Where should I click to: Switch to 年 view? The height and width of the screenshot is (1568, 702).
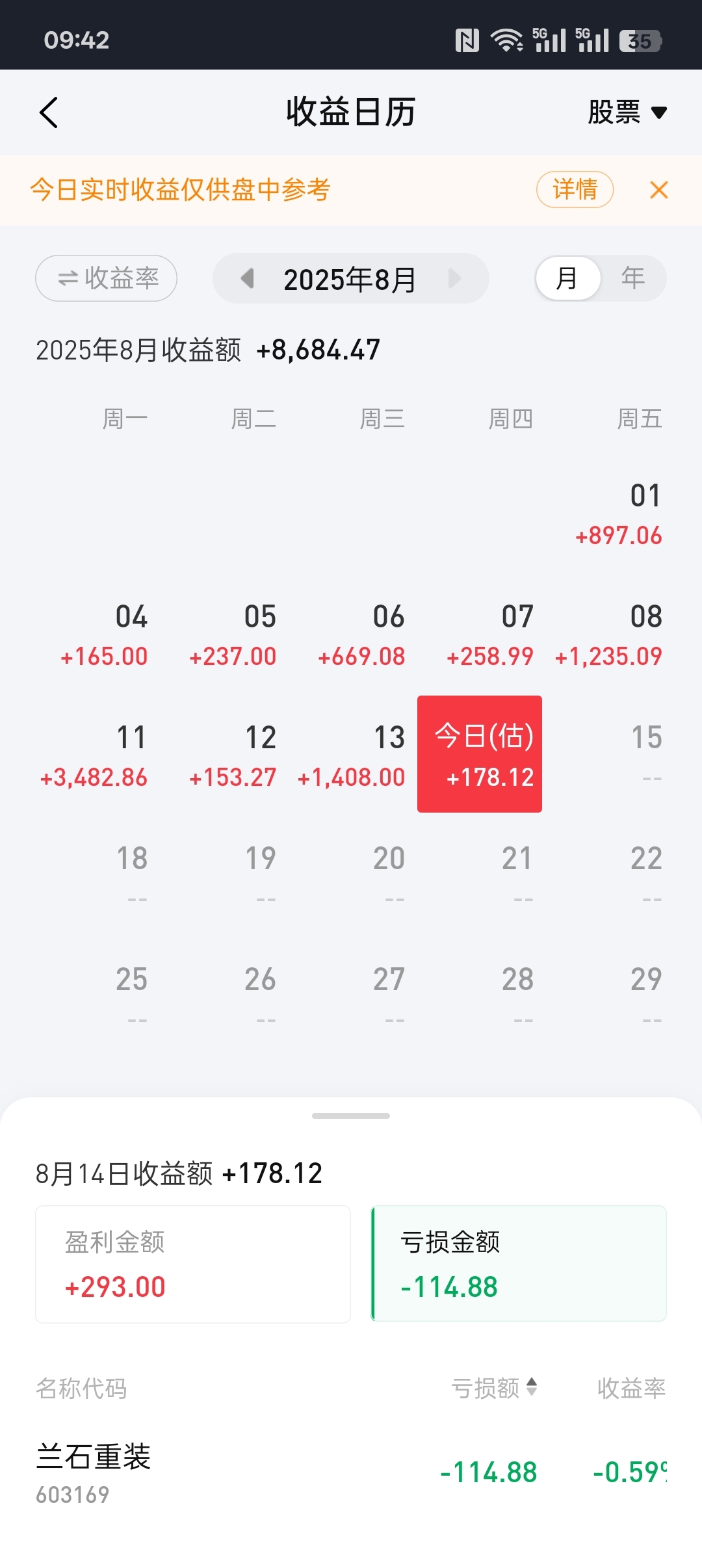pos(632,278)
